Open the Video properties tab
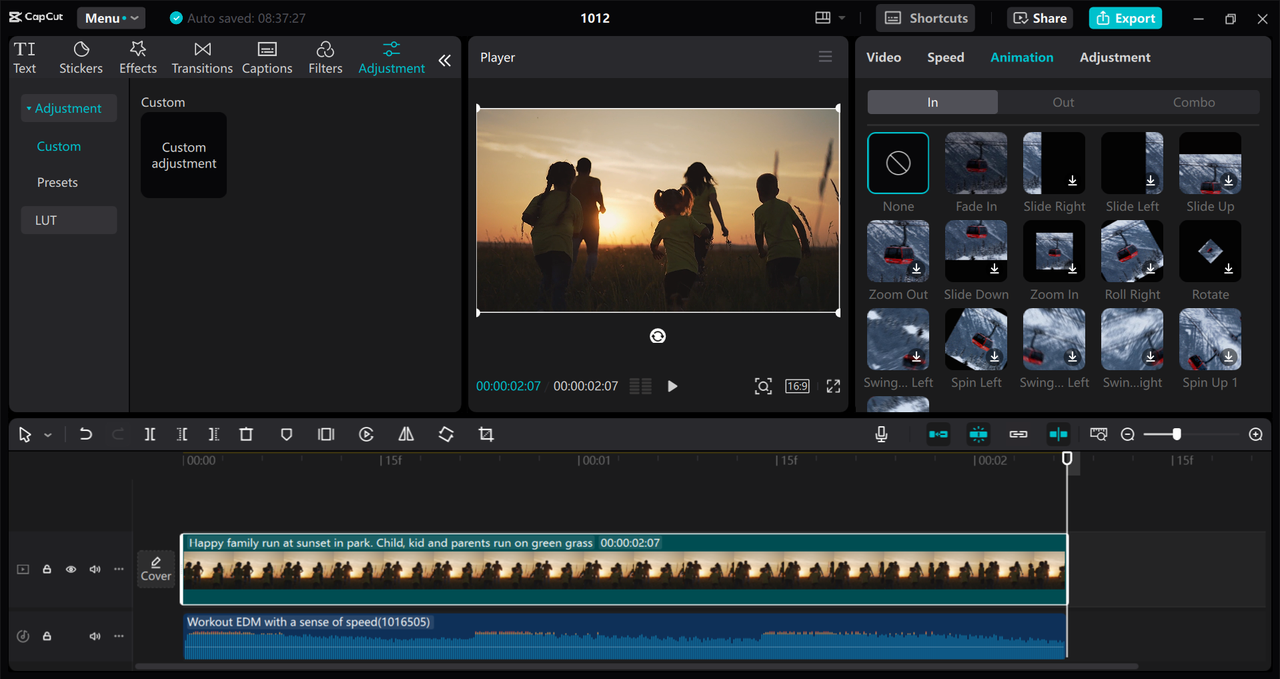 click(x=884, y=57)
